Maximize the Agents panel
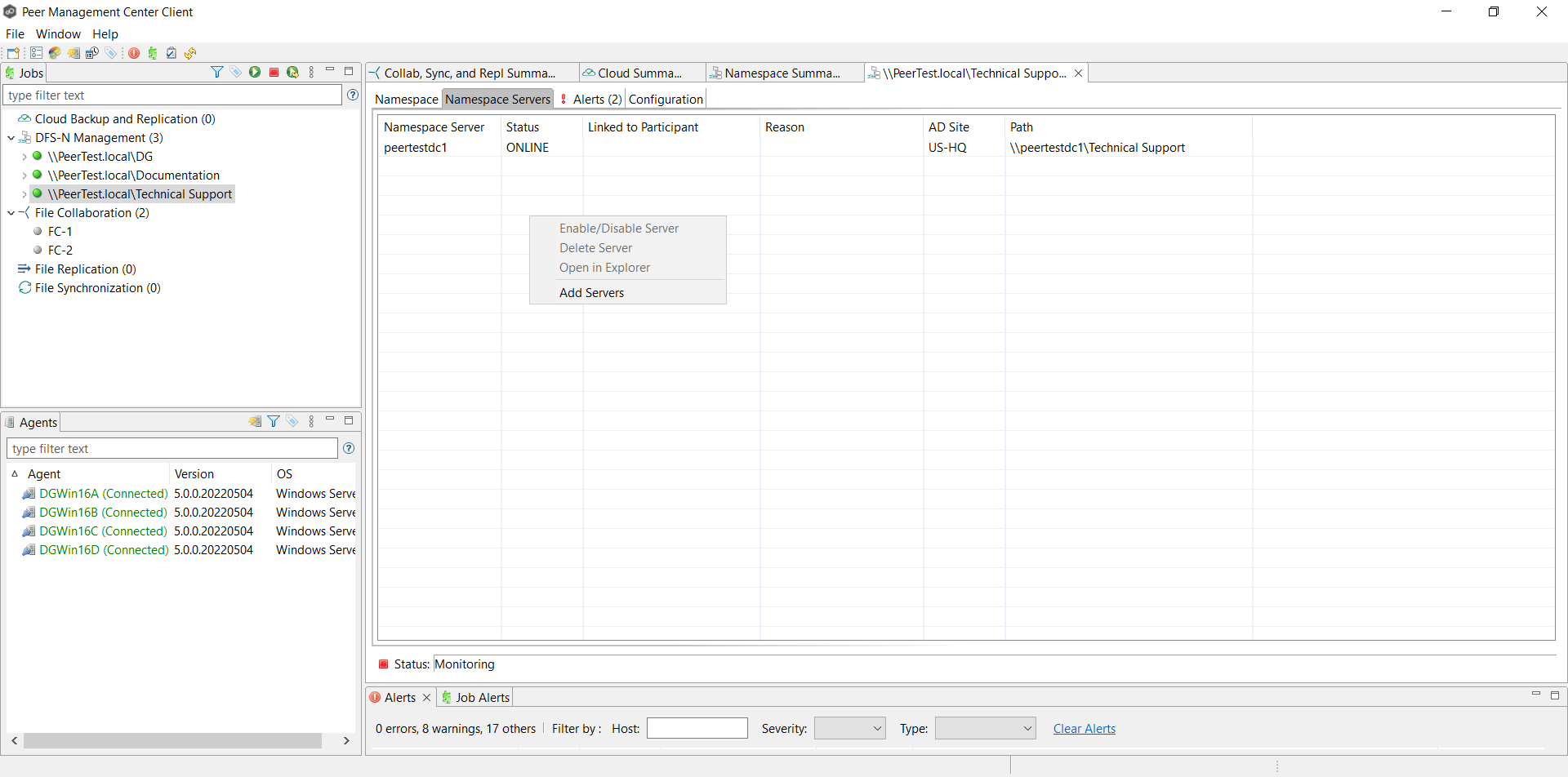Image resolution: width=1568 pixels, height=777 pixels. [349, 420]
